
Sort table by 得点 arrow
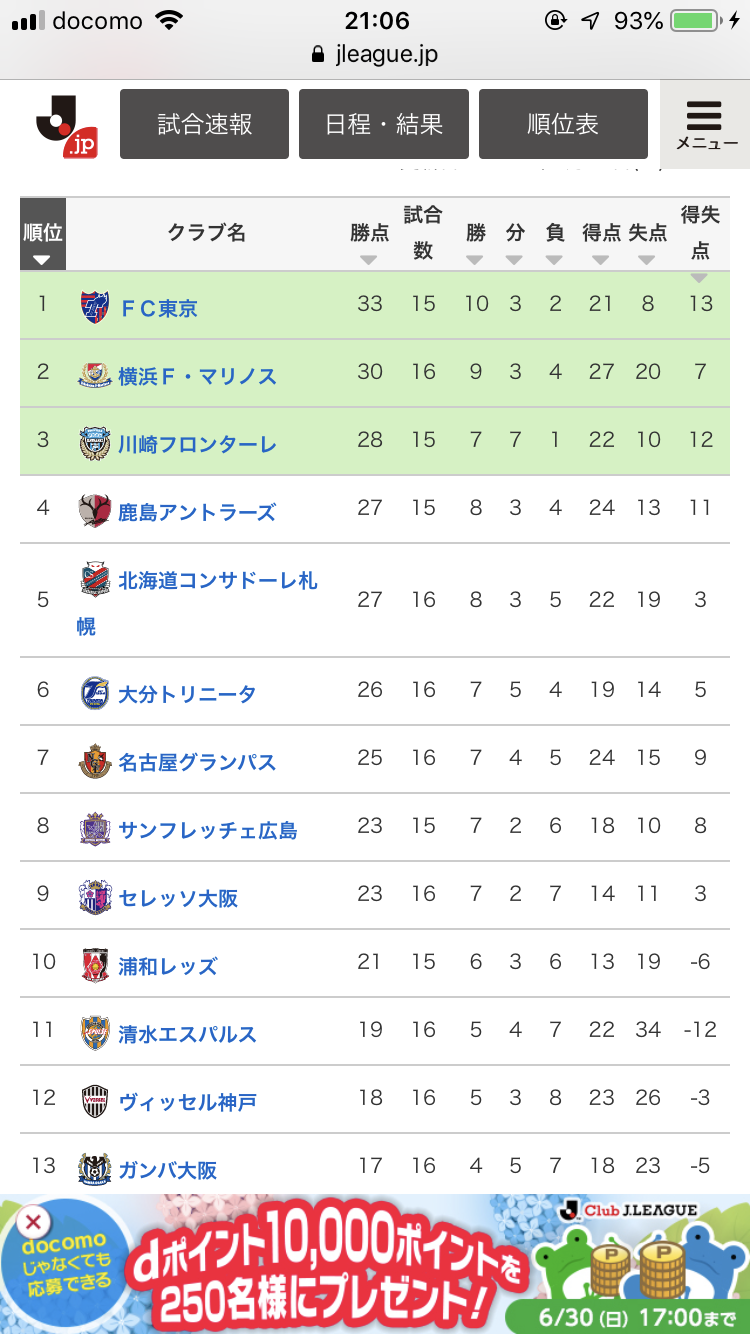tap(600, 260)
